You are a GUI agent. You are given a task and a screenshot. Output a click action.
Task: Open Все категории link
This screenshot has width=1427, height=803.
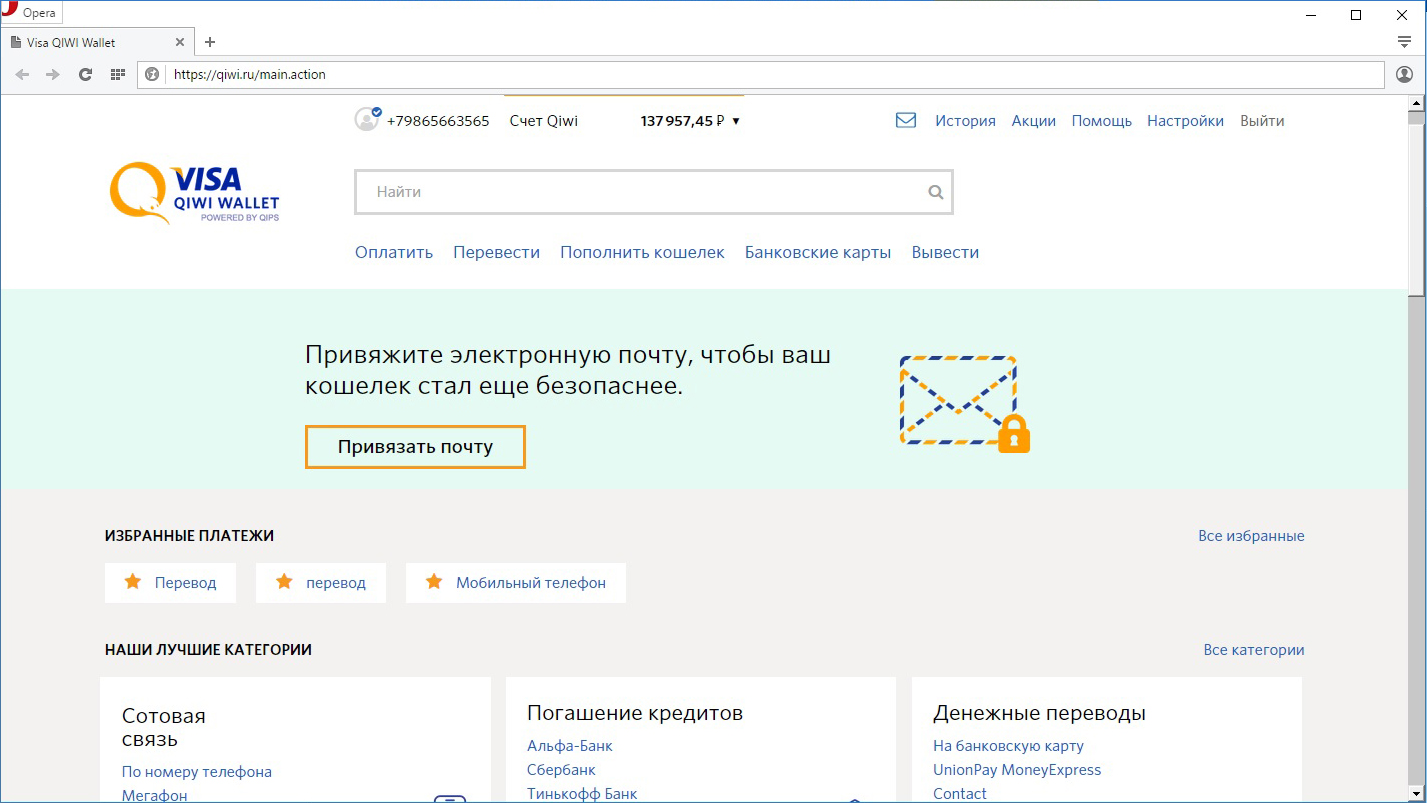tap(1254, 650)
